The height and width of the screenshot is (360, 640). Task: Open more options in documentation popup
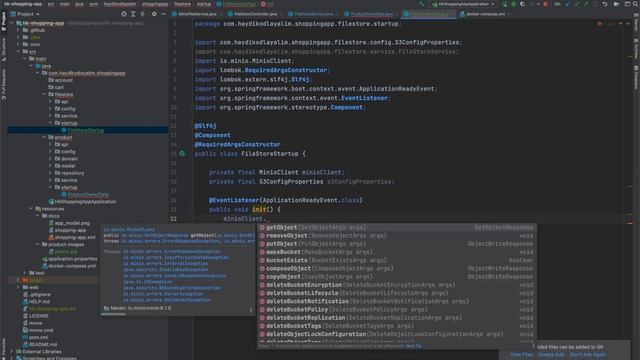pos(251,309)
